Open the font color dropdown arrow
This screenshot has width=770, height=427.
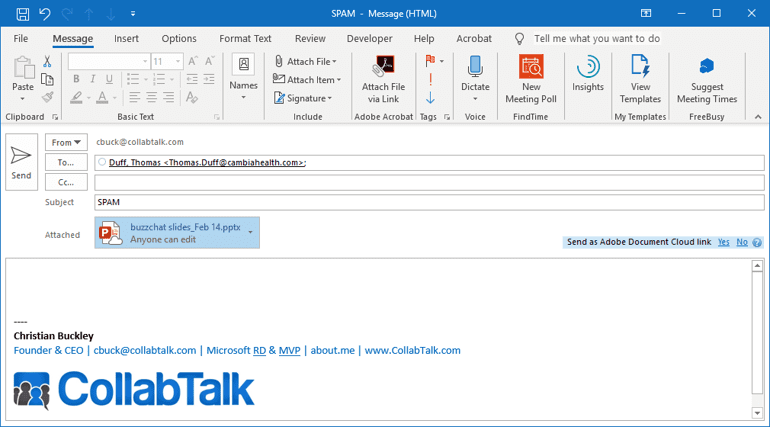114,98
